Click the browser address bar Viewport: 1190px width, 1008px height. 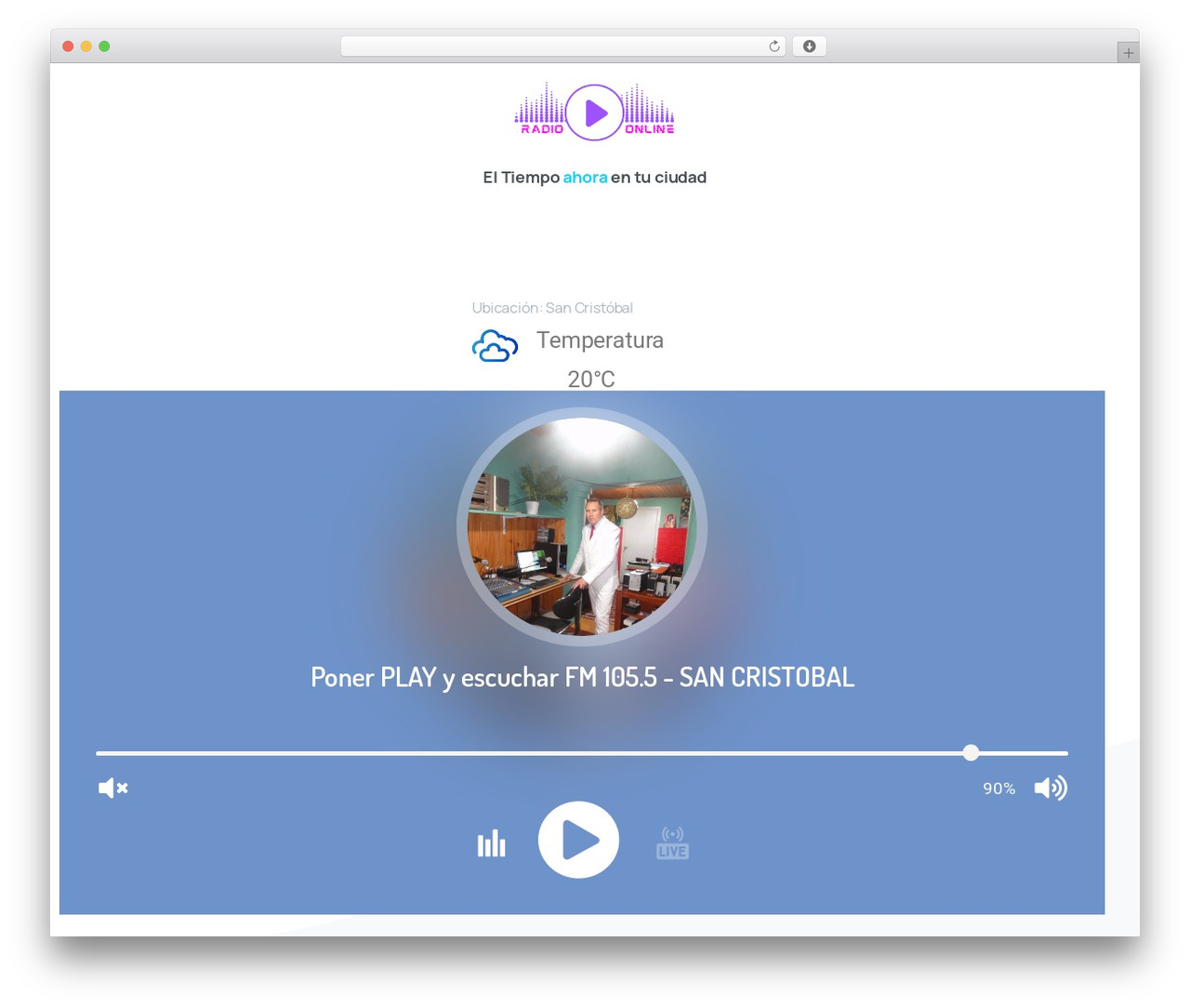tap(562, 46)
